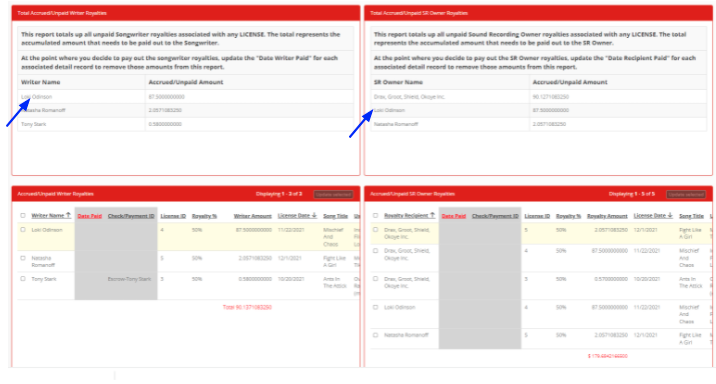Sort SR Owner table by Date Paid header

[453, 216]
